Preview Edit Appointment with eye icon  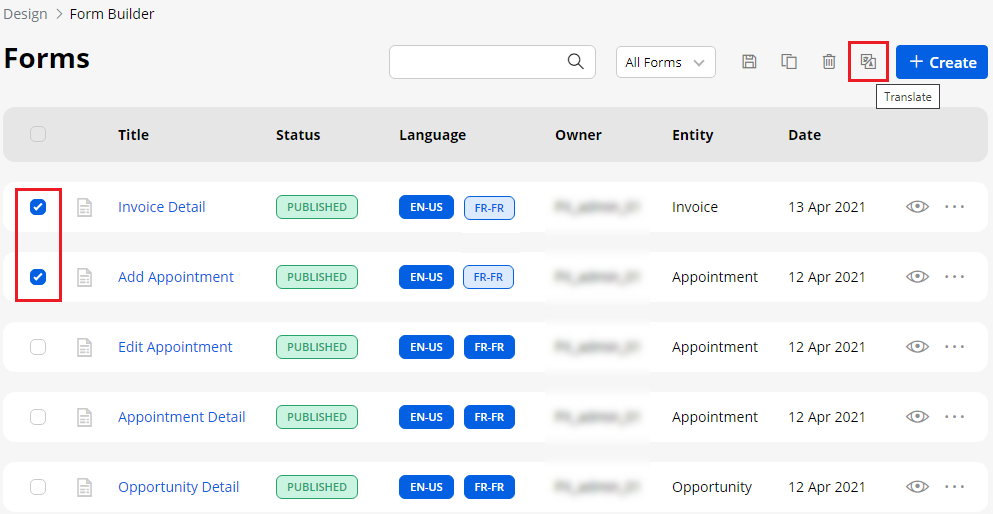pos(917,347)
